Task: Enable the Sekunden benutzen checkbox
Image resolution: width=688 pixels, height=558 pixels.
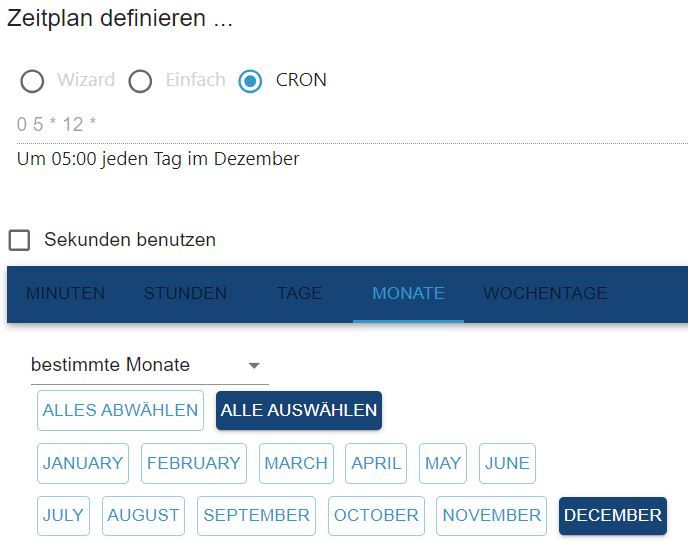Action: [x=19, y=240]
